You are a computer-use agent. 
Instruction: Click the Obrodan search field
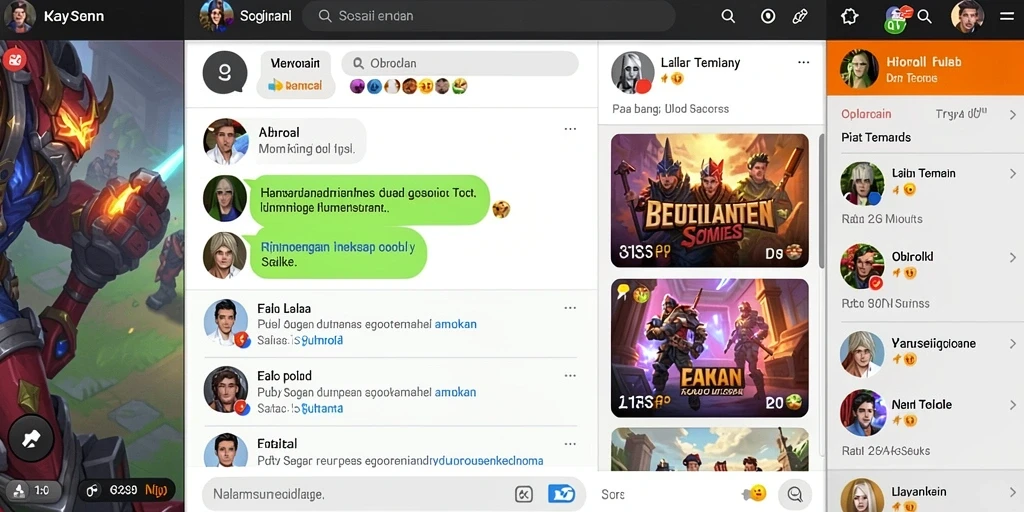click(460, 63)
